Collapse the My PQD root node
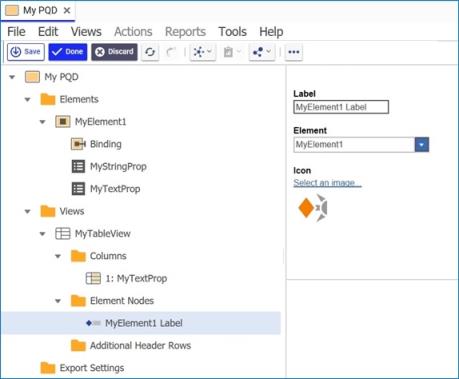The image size is (459, 379). click(x=12, y=77)
